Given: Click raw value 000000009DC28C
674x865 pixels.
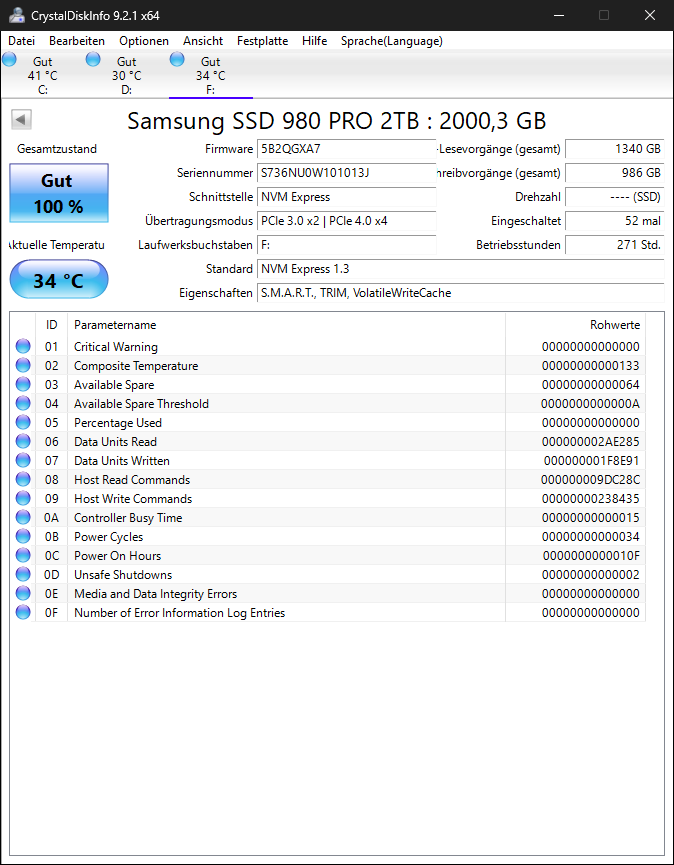Looking at the screenshot, I should pyautogui.click(x=591, y=480).
